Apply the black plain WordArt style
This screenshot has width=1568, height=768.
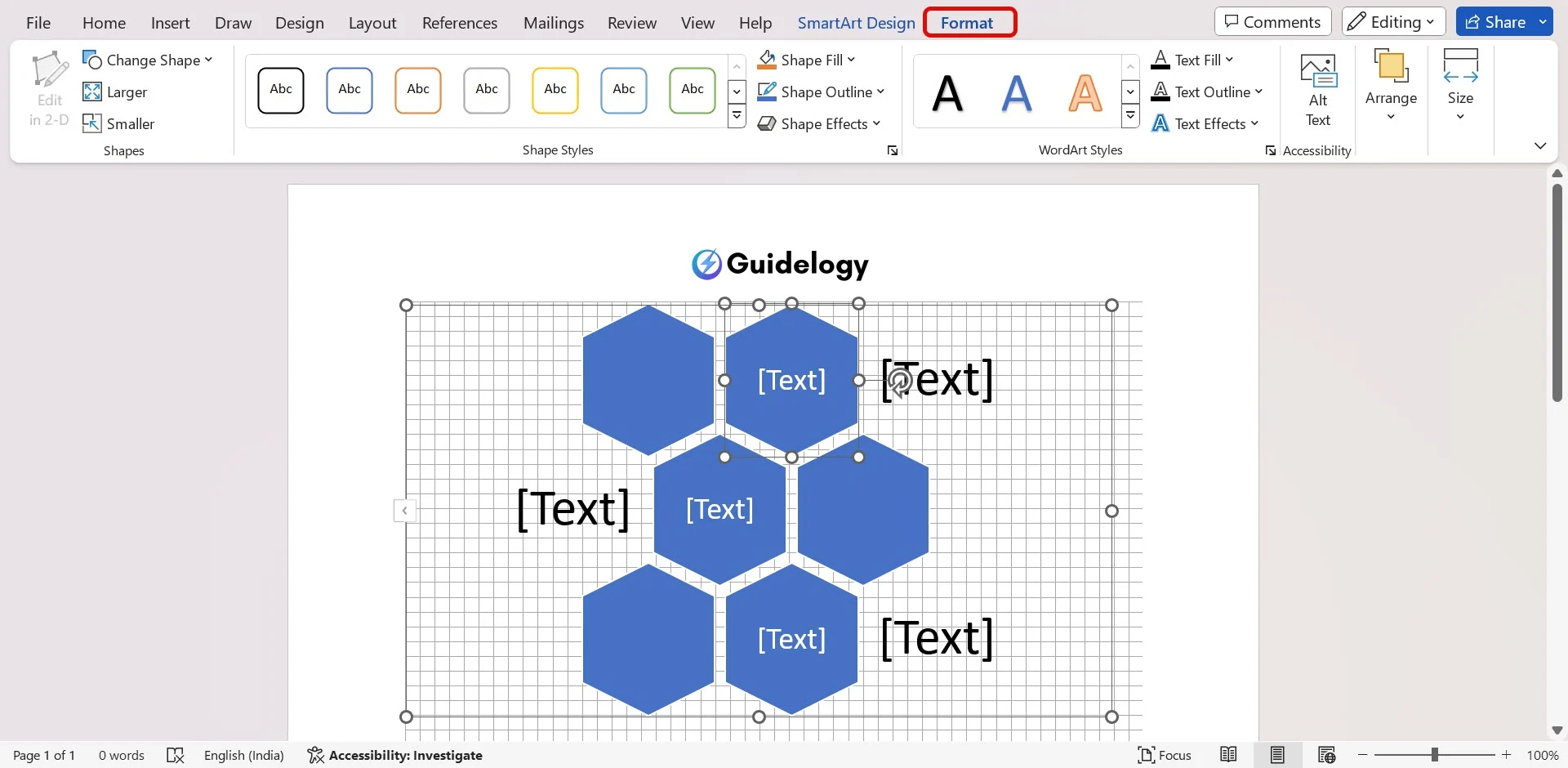[947, 92]
